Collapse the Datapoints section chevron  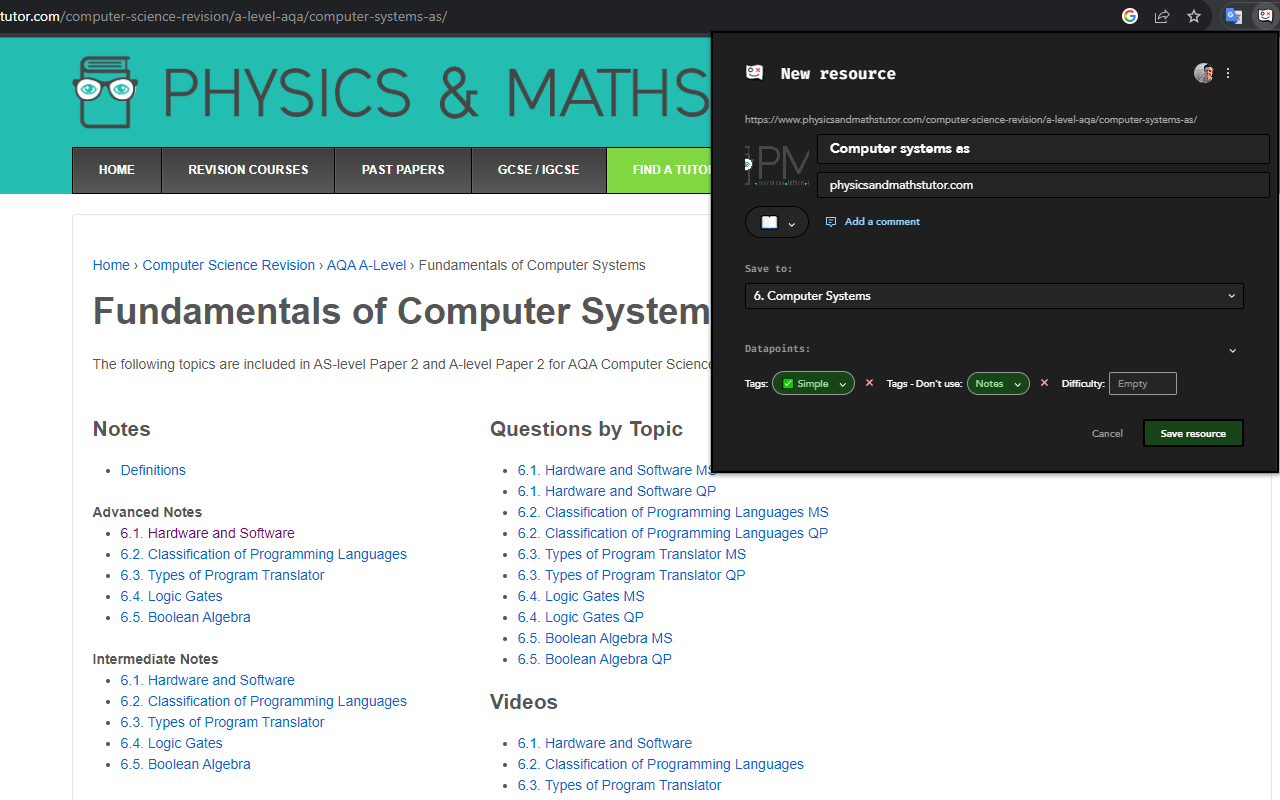[1232, 351]
